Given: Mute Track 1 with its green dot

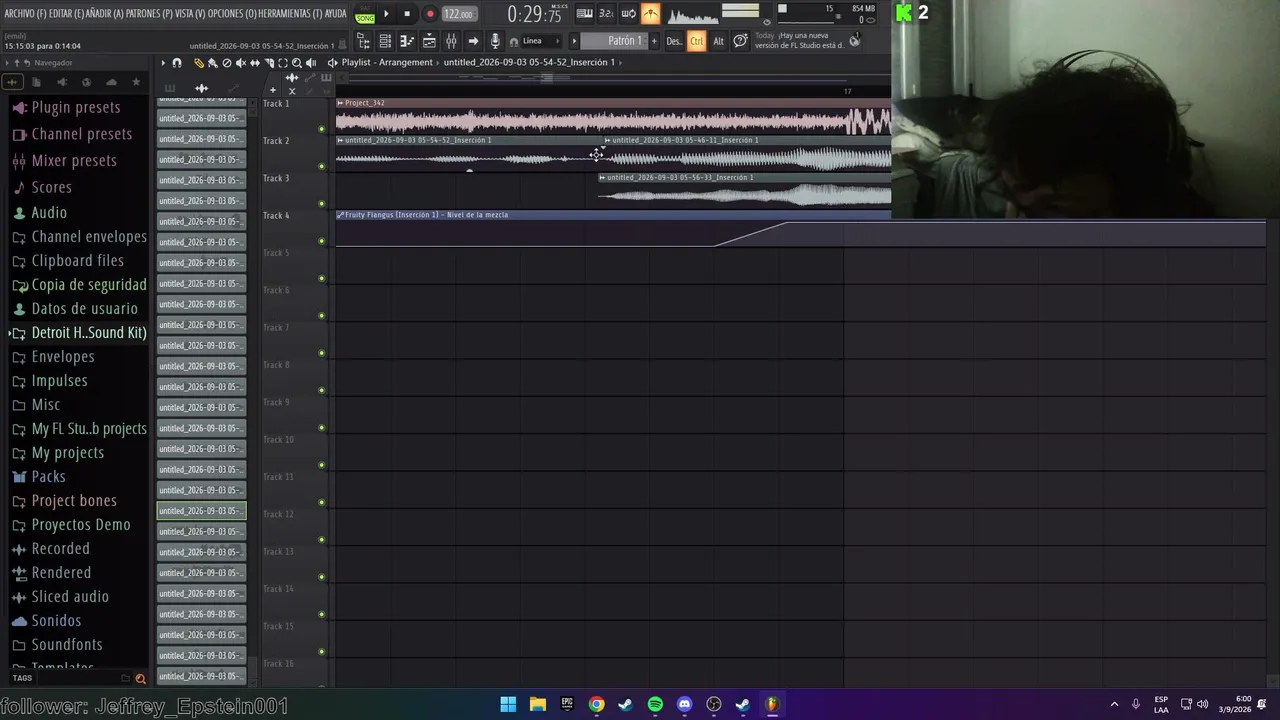Looking at the screenshot, I should (321, 129).
